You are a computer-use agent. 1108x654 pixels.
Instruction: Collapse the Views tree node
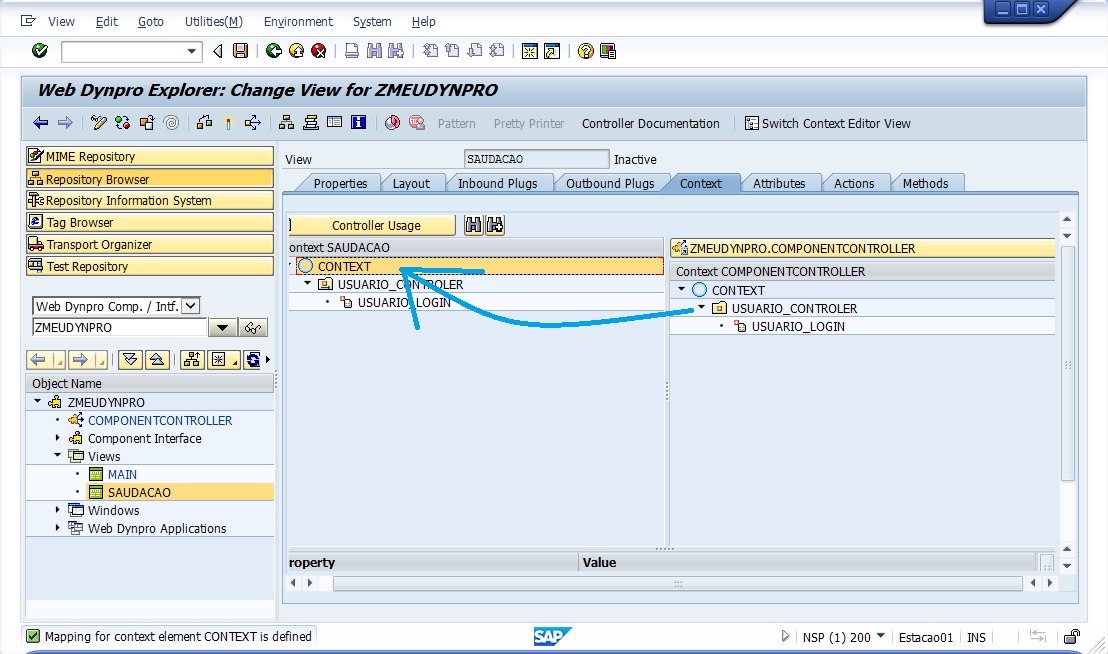(x=58, y=456)
